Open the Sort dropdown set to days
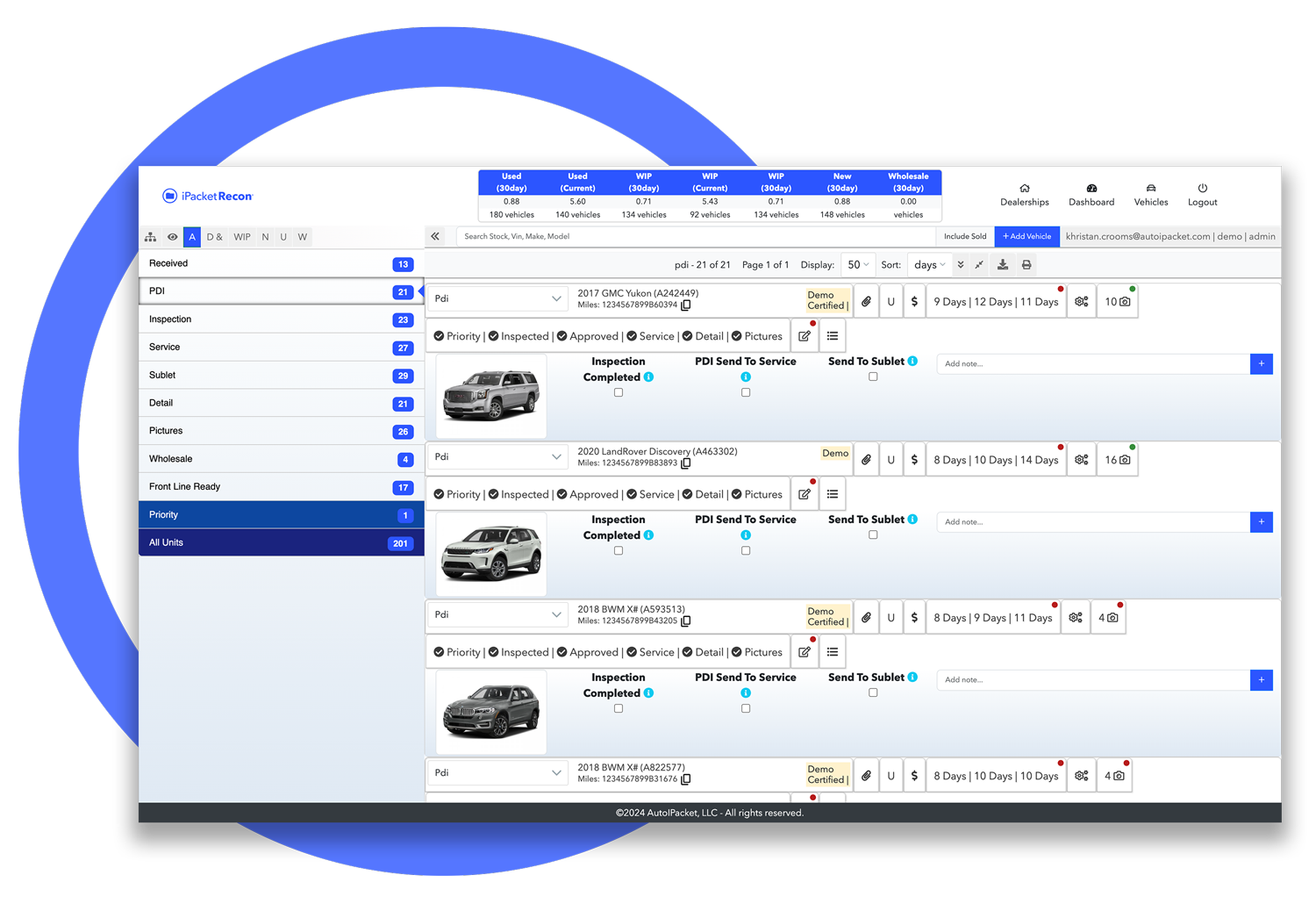 tap(929, 265)
